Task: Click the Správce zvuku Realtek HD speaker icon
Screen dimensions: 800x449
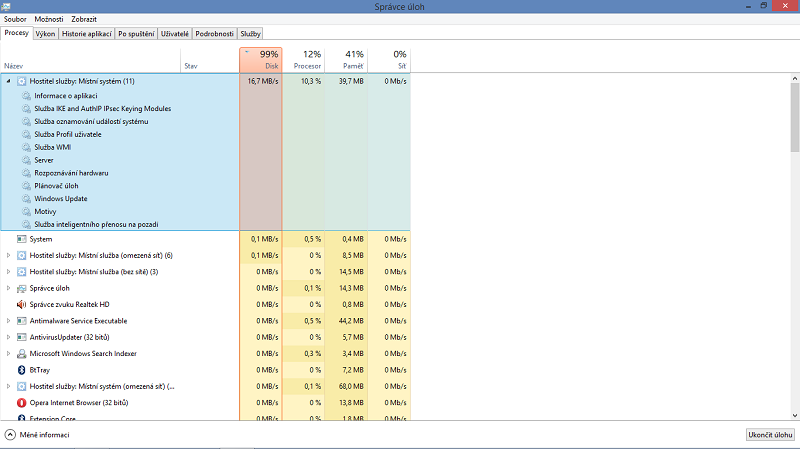Action: coord(21,304)
